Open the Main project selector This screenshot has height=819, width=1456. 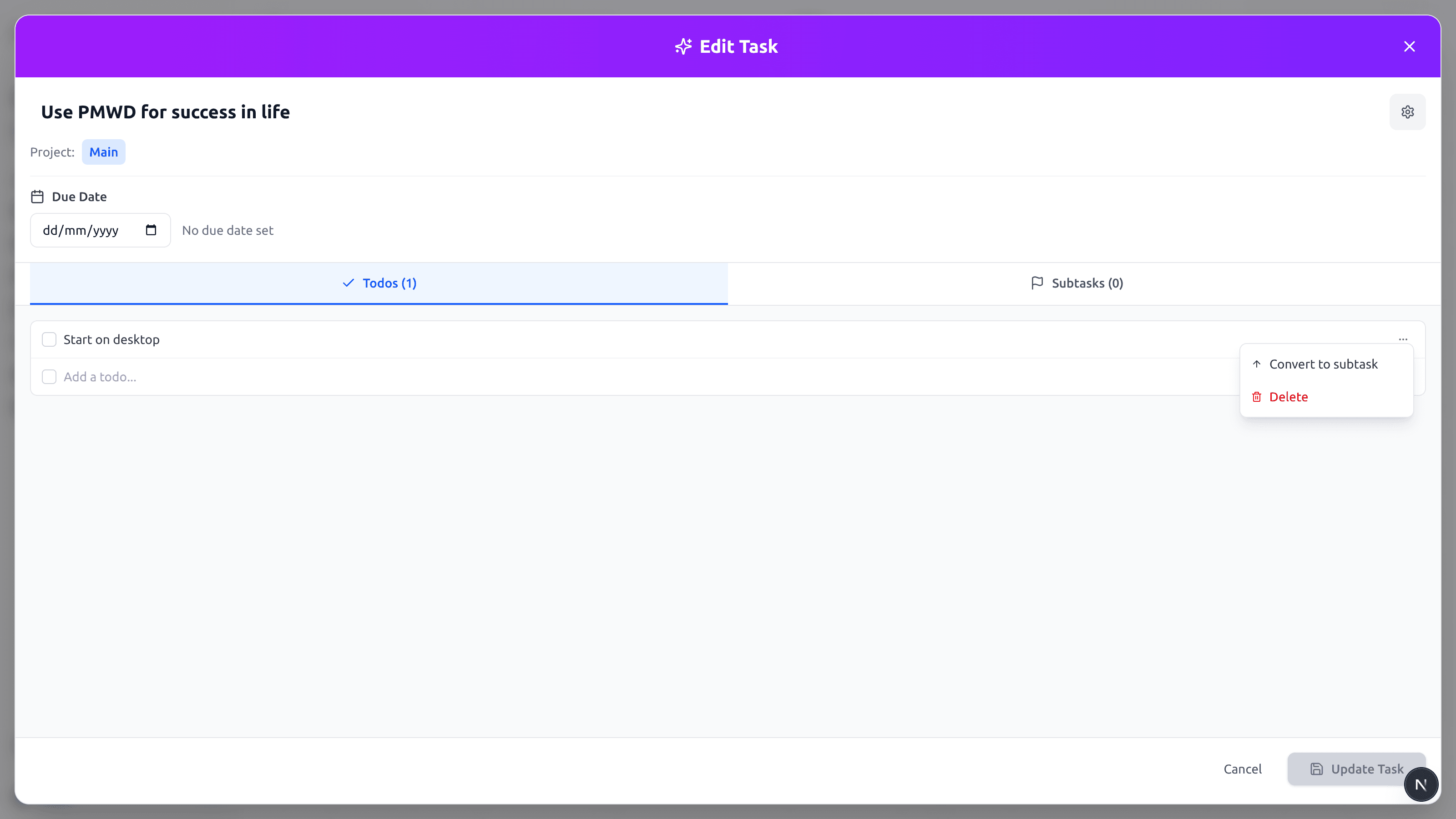103,152
